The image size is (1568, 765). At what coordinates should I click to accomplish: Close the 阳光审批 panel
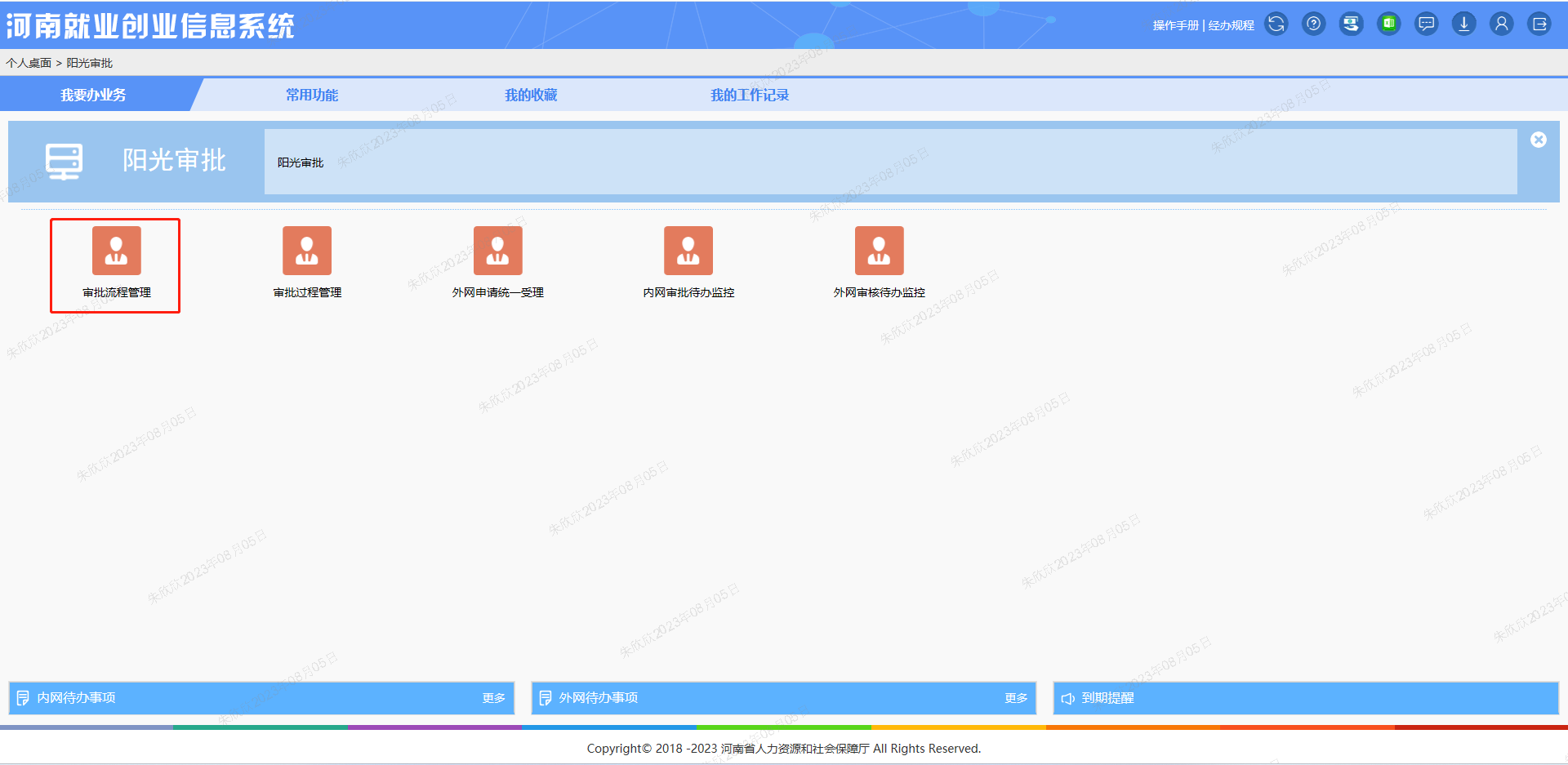coord(1538,140)
